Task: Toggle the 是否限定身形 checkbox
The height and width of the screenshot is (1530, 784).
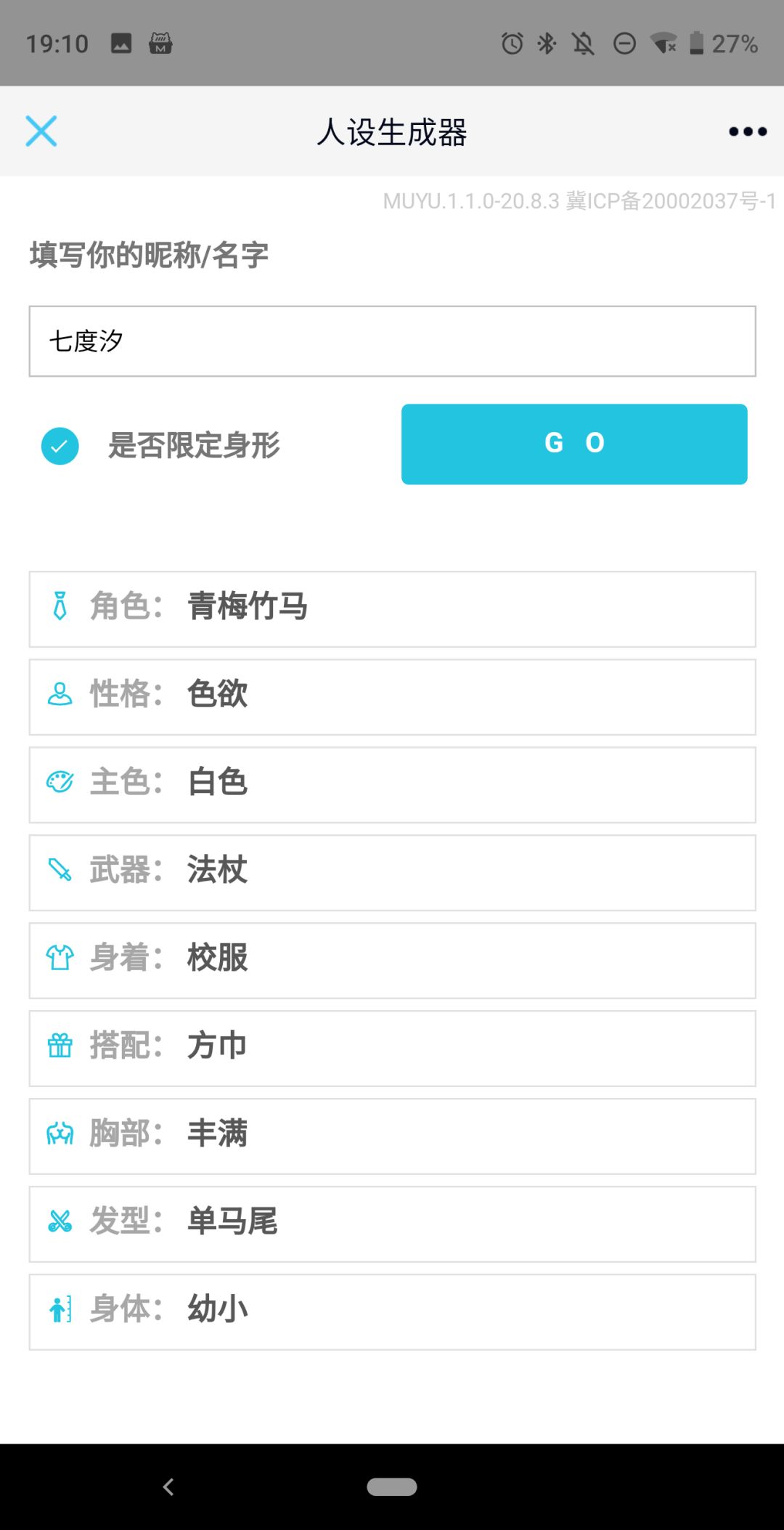Action: (60, 446)
